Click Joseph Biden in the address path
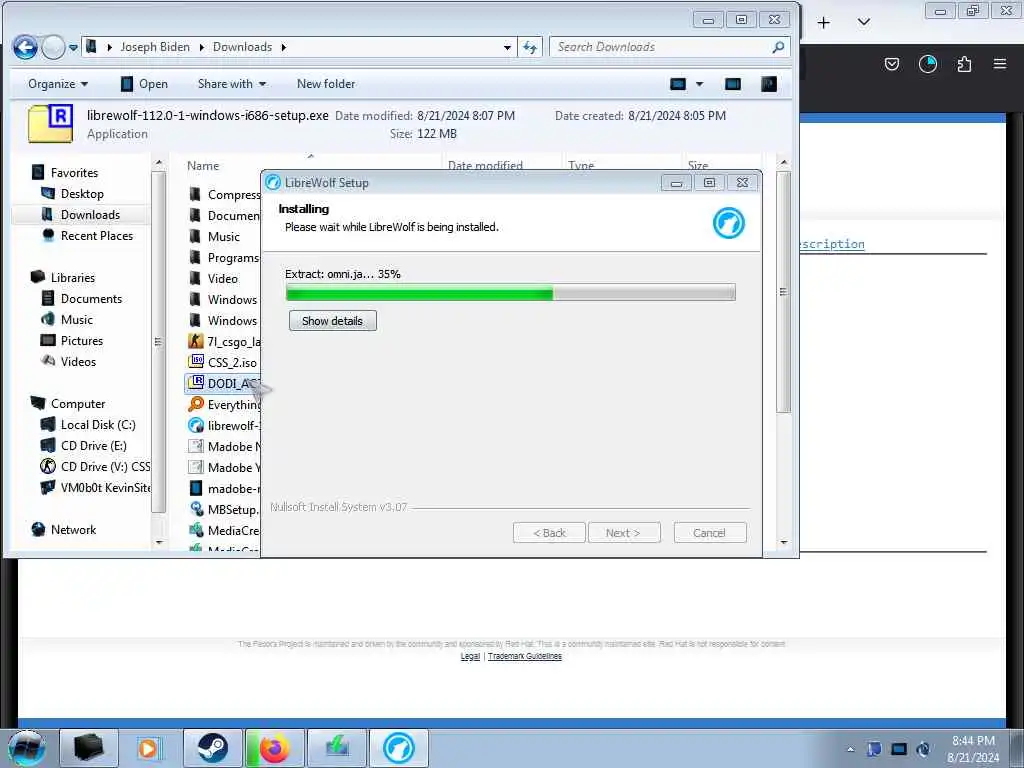The image size is (1024, 768). pos(155,47)
